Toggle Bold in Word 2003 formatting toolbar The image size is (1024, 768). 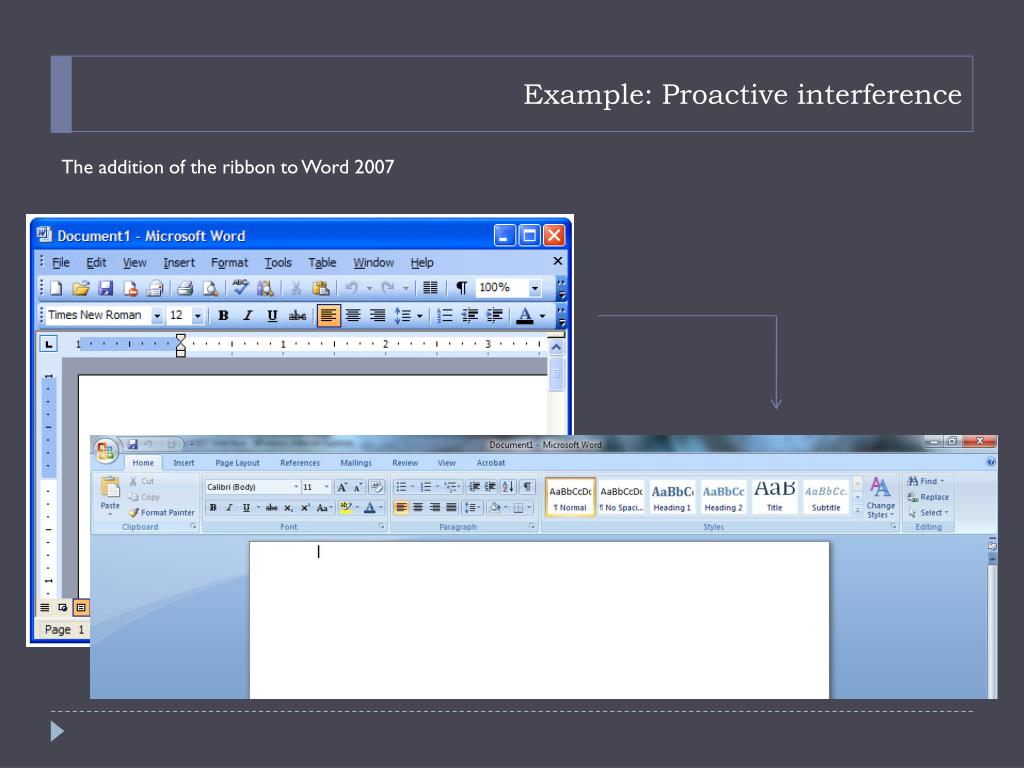pos(223,316)
